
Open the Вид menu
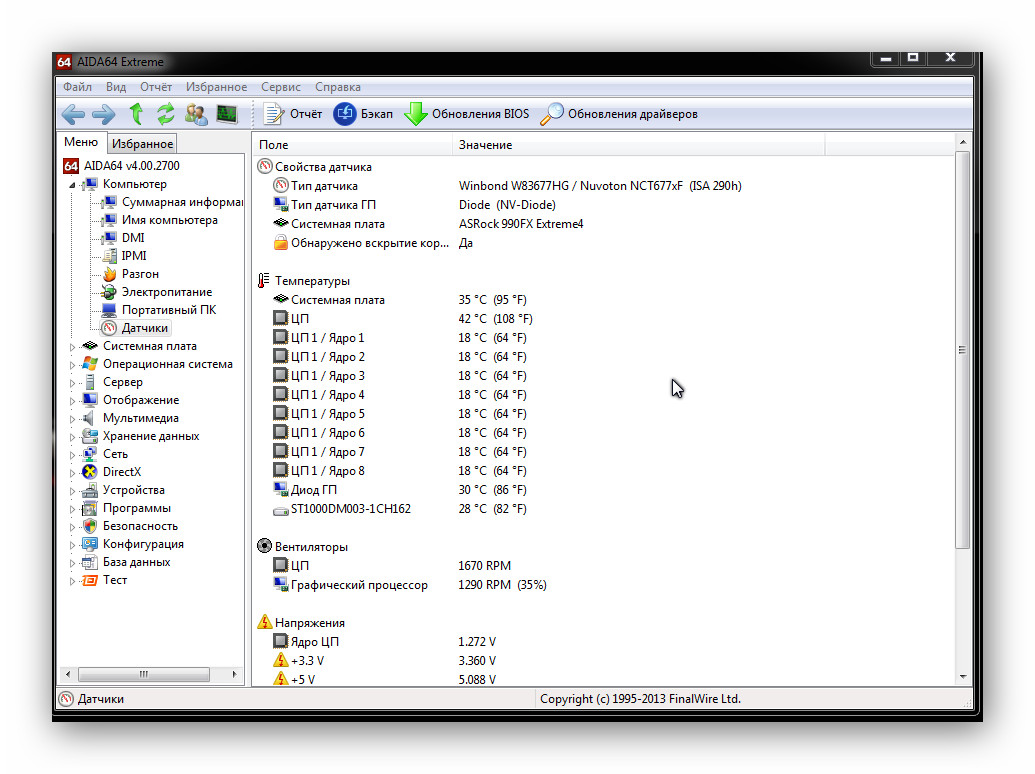tap(116, 87)
